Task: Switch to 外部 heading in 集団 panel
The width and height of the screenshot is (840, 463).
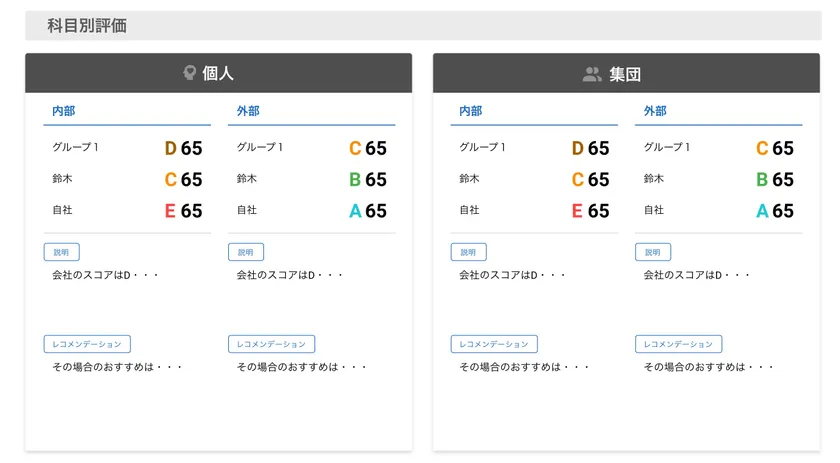Action: [x=655, y=111]
